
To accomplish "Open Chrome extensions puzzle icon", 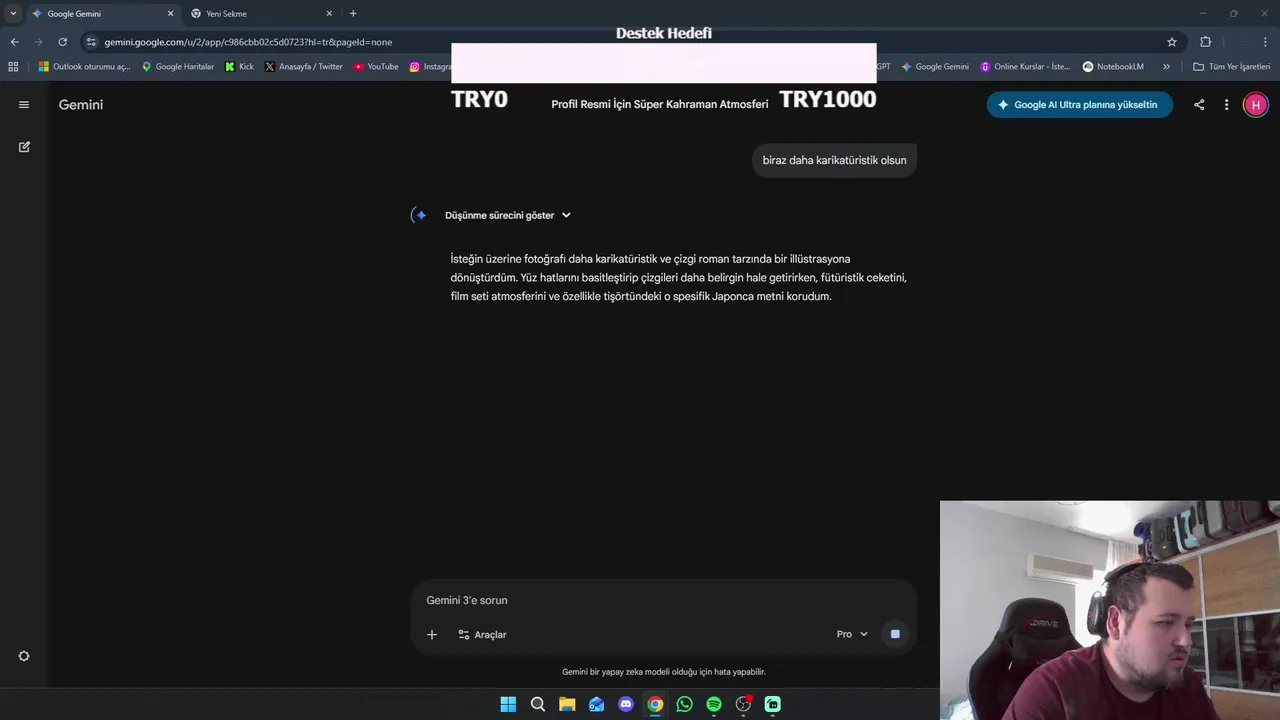I will 1205,42.
